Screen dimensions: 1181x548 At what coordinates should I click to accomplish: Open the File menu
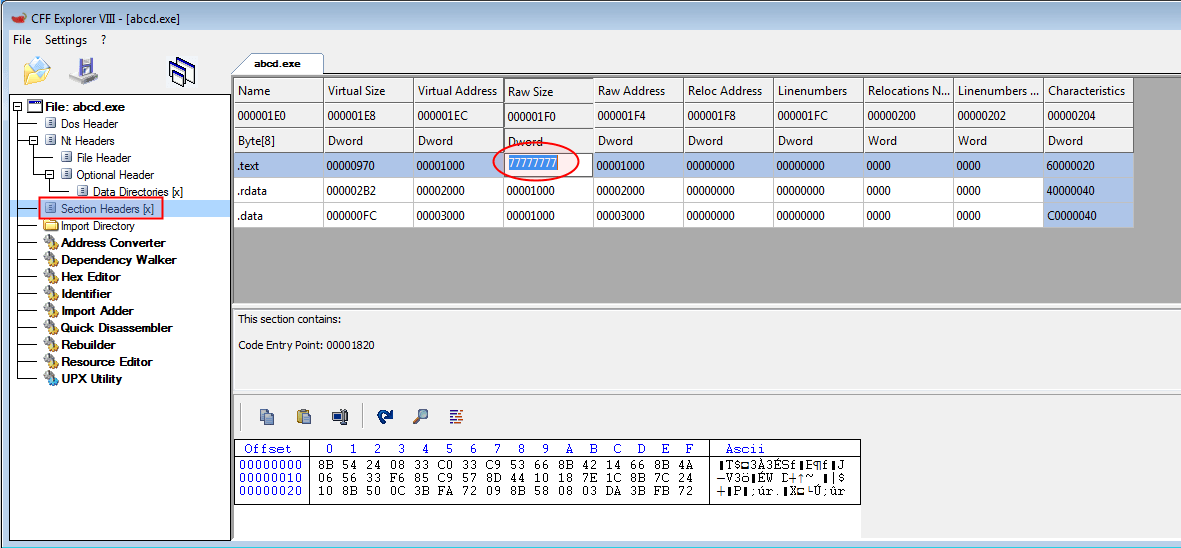tap(22, 40)
